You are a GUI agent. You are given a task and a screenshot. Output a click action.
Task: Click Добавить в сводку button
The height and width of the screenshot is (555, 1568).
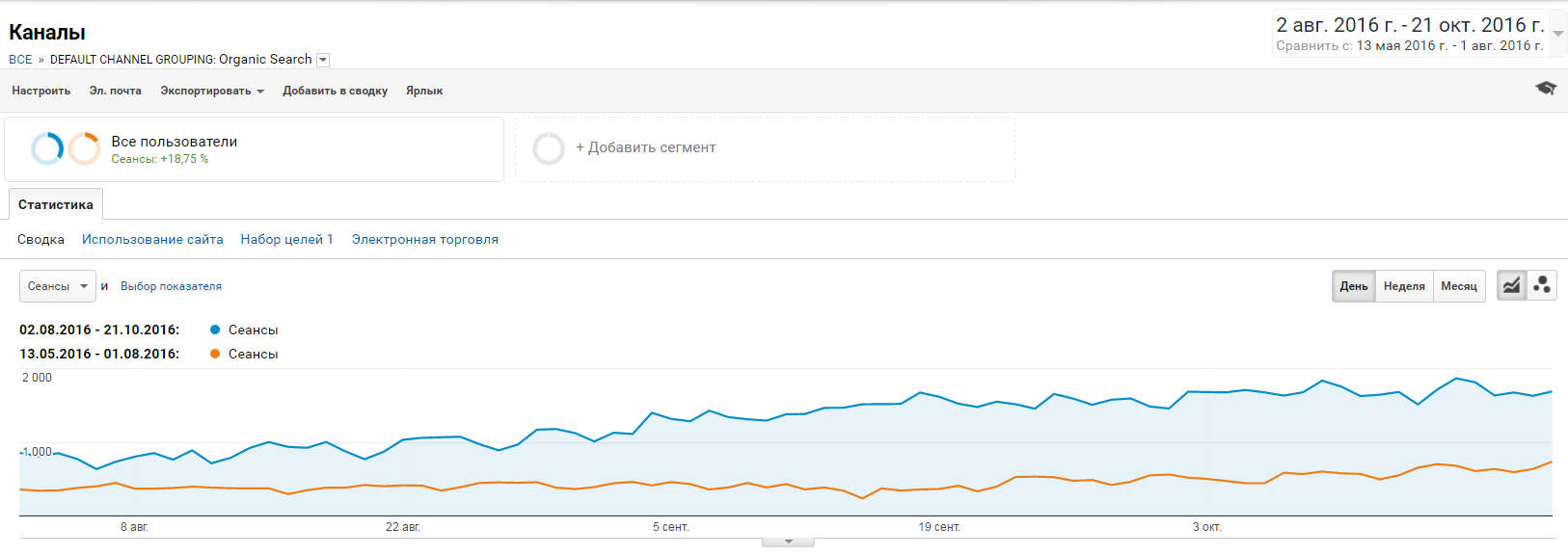tap(335, 91)
